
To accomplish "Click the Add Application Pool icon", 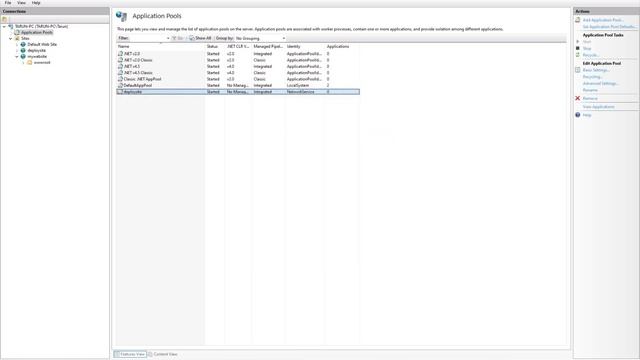I will coord(578,20).
